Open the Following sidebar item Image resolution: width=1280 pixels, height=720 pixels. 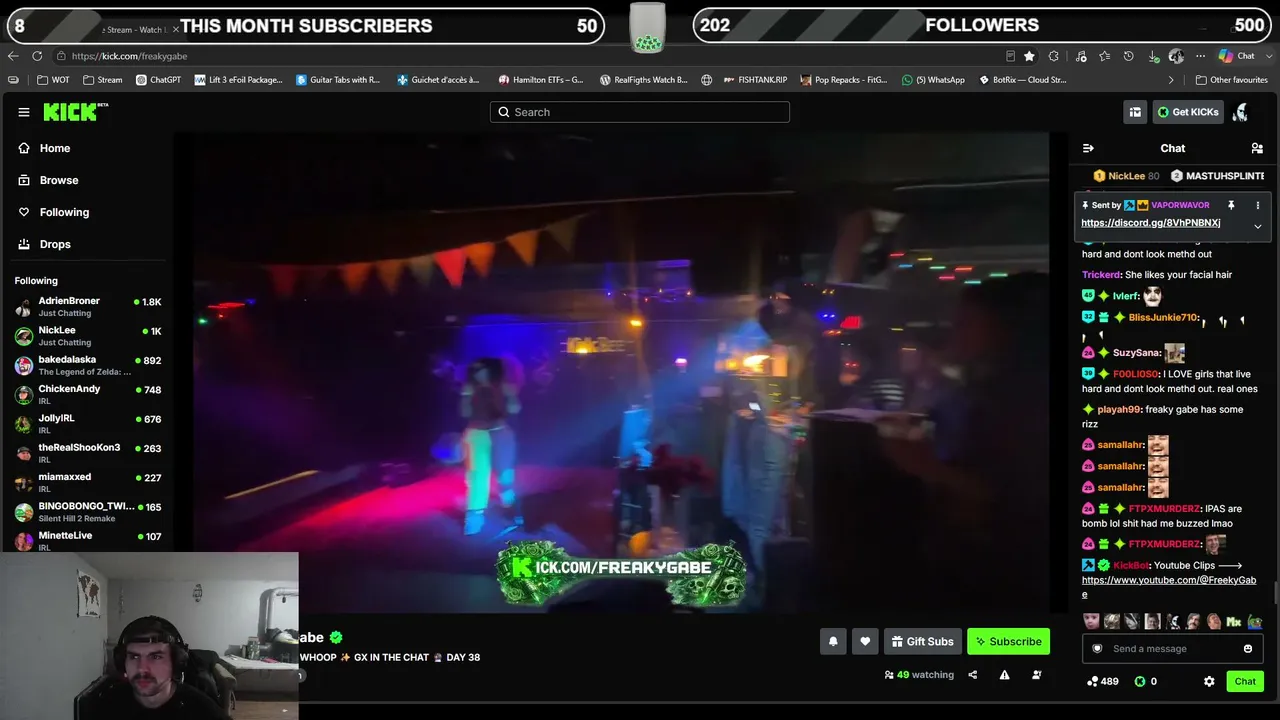pyautogui.click(x=54, y=212)
